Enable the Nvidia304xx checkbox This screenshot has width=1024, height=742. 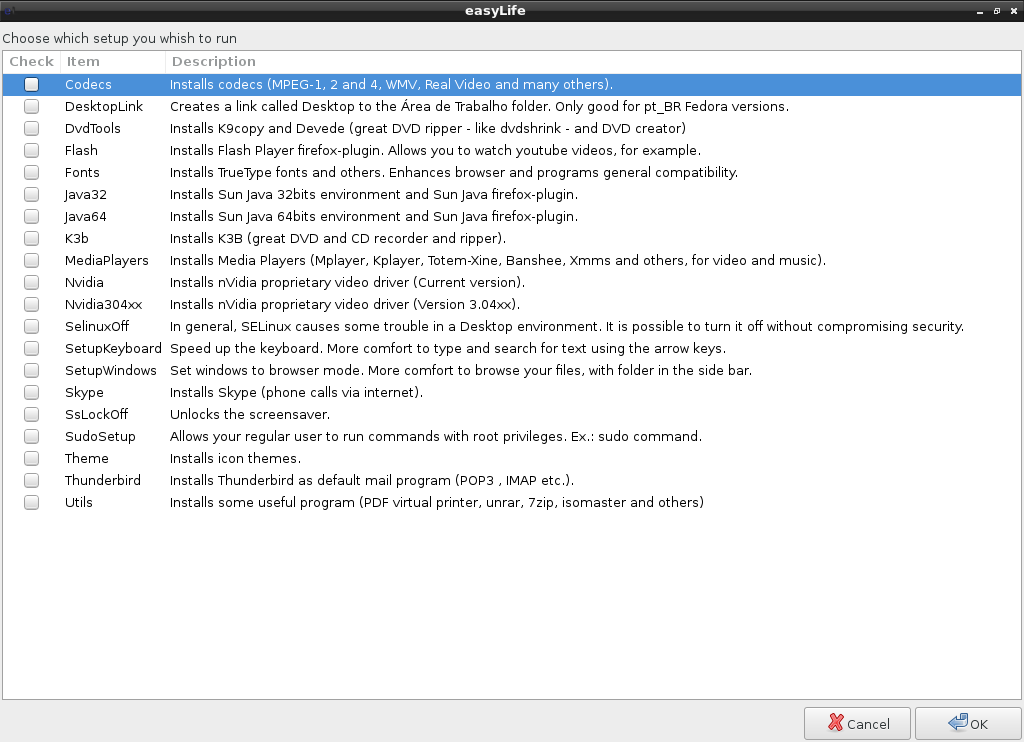click(x=31, y=304)
